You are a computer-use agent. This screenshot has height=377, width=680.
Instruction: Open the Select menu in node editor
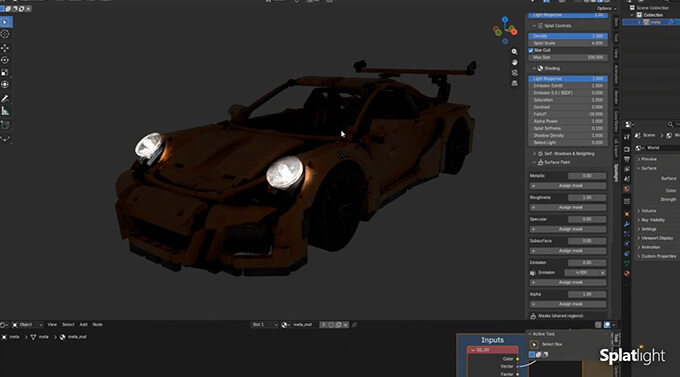pos(68,325)
